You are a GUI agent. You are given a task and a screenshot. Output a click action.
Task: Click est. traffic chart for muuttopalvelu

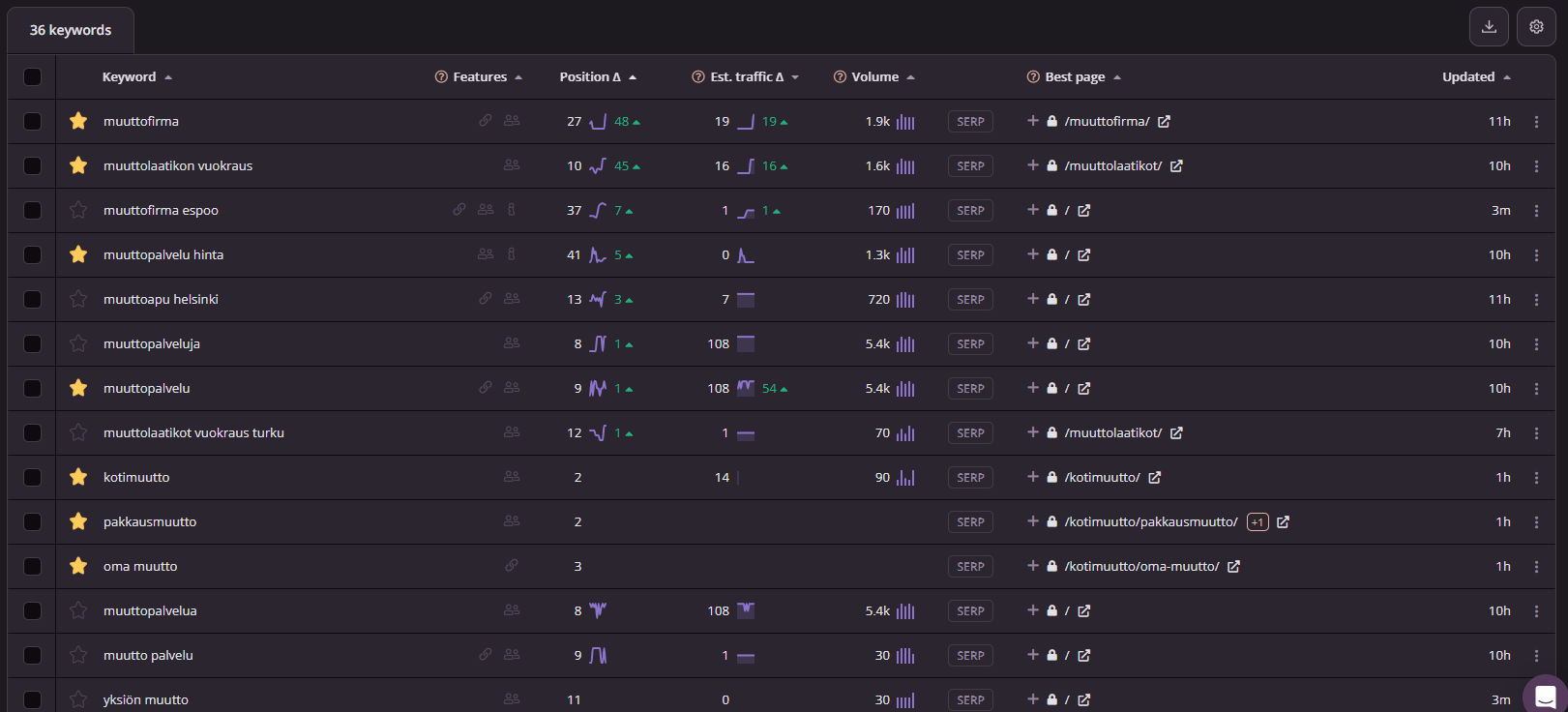[x=746, y=389]
